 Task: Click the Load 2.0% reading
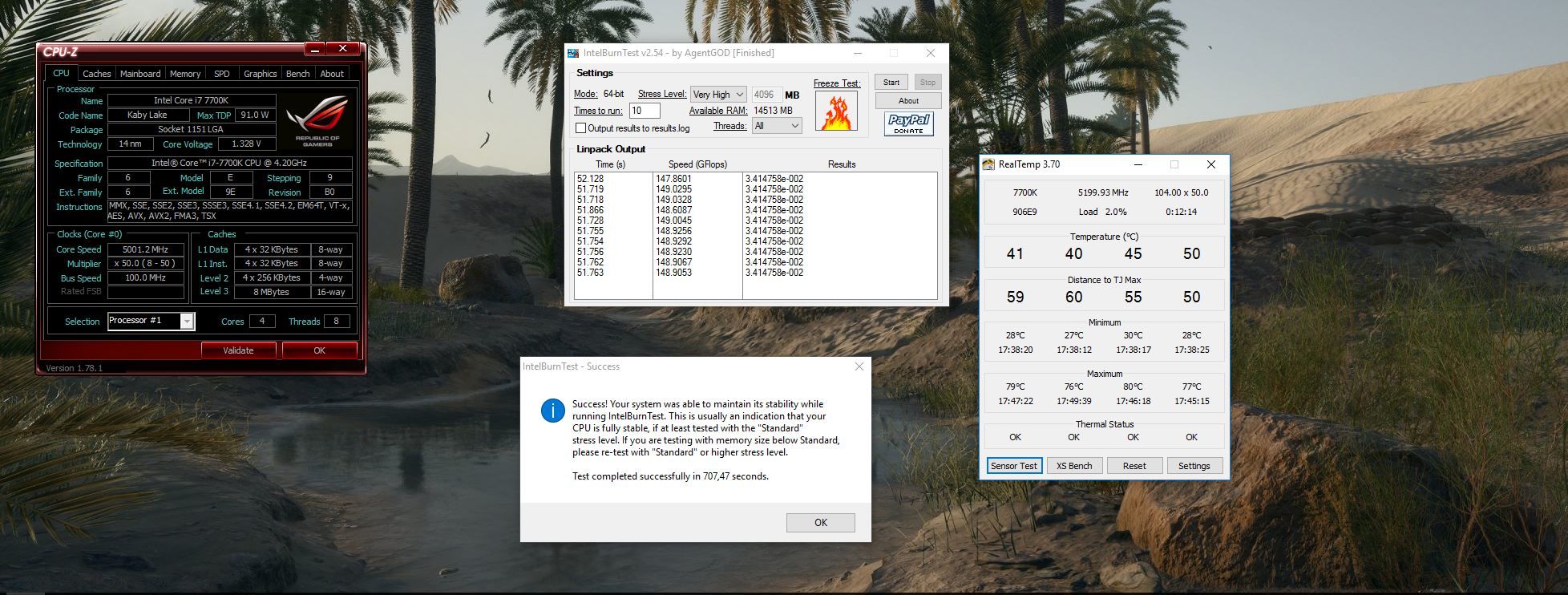1103,212
